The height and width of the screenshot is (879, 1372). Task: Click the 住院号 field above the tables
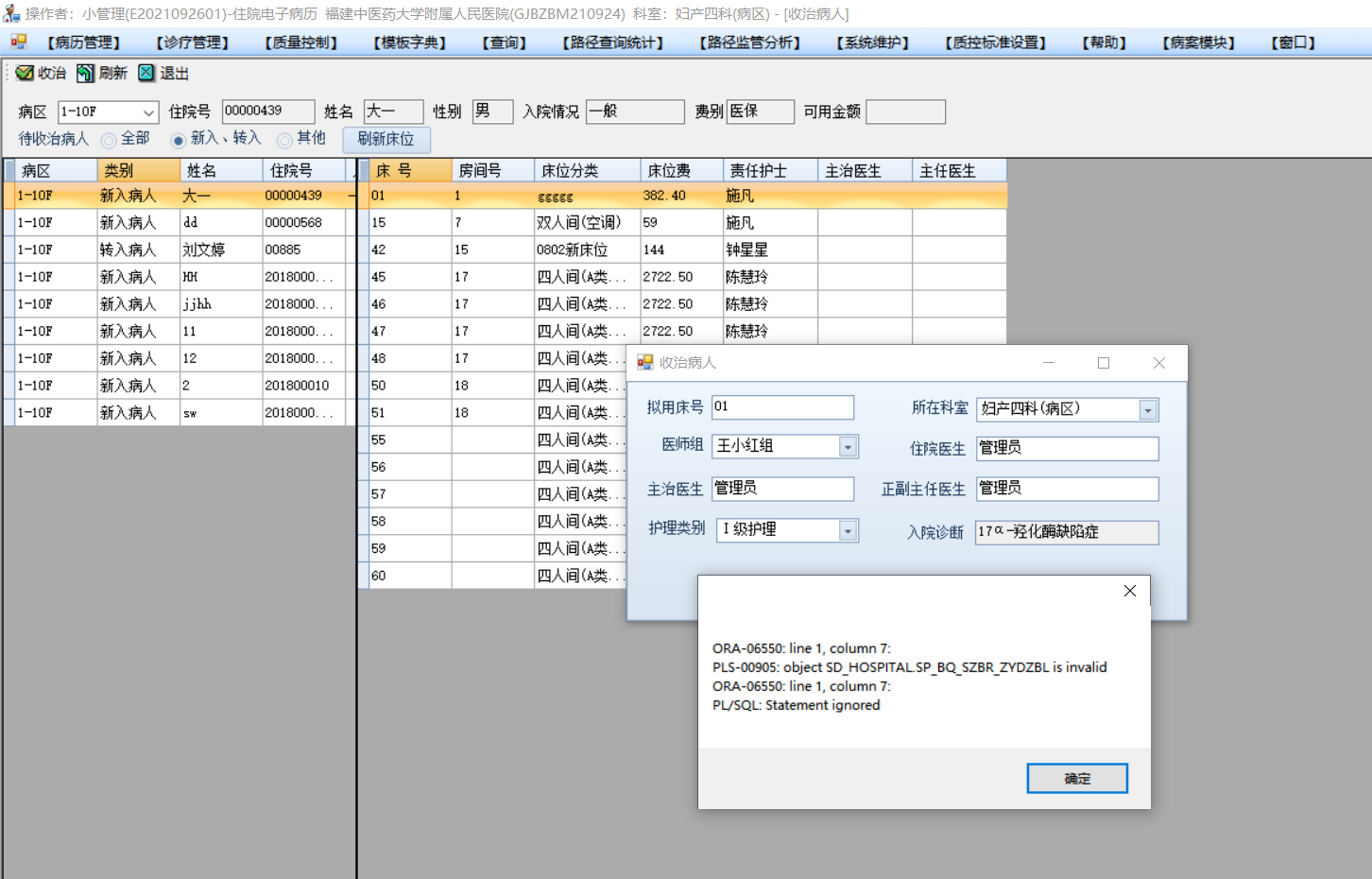coord(268,112)
